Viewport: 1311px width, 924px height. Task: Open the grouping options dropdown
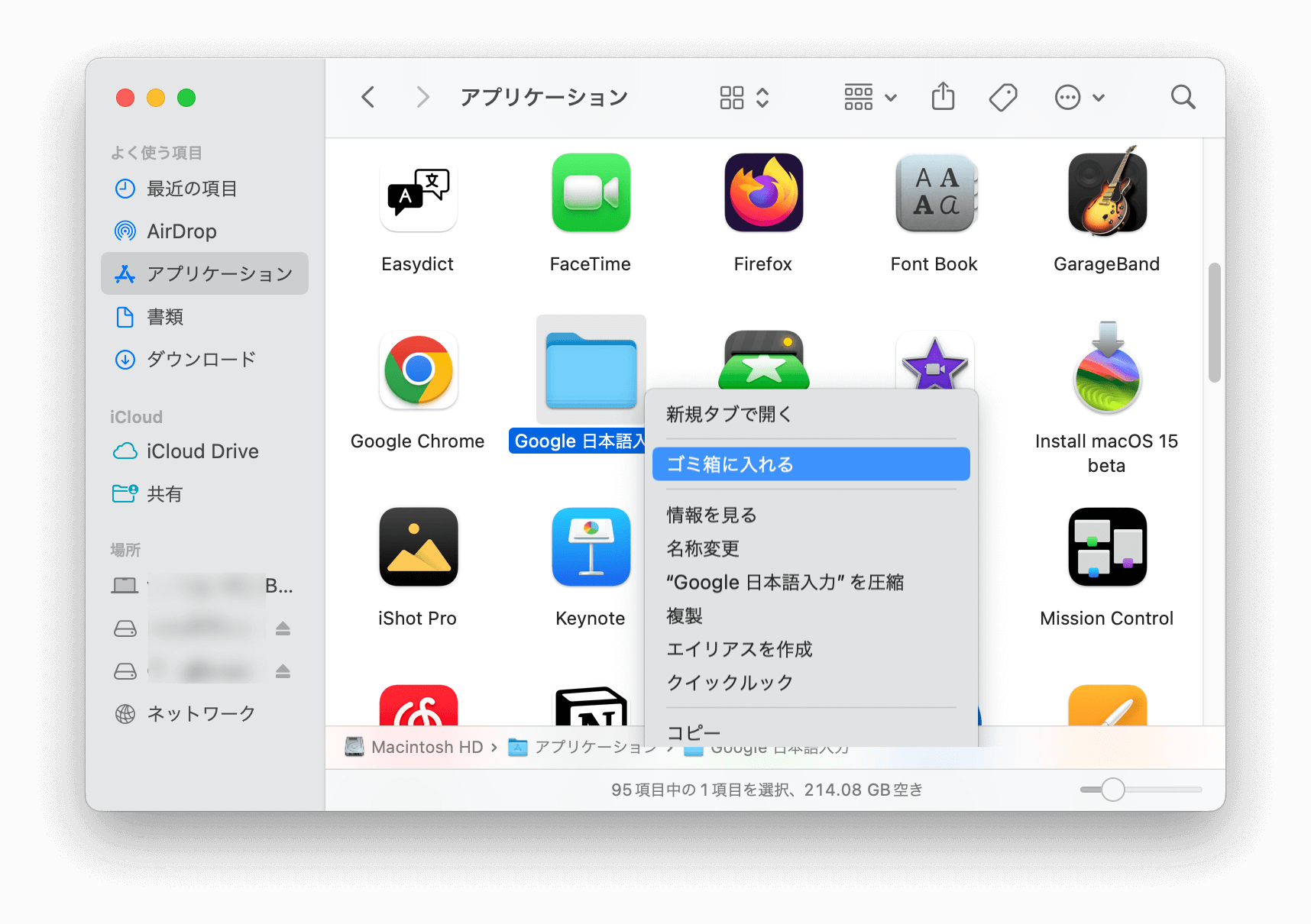(x=870, y=97)
